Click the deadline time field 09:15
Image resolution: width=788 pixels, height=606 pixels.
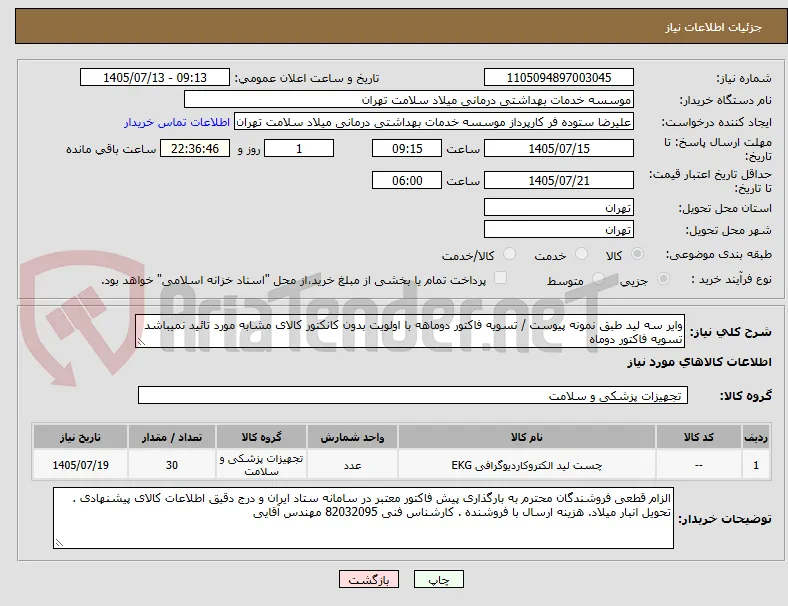pos(407,148)
